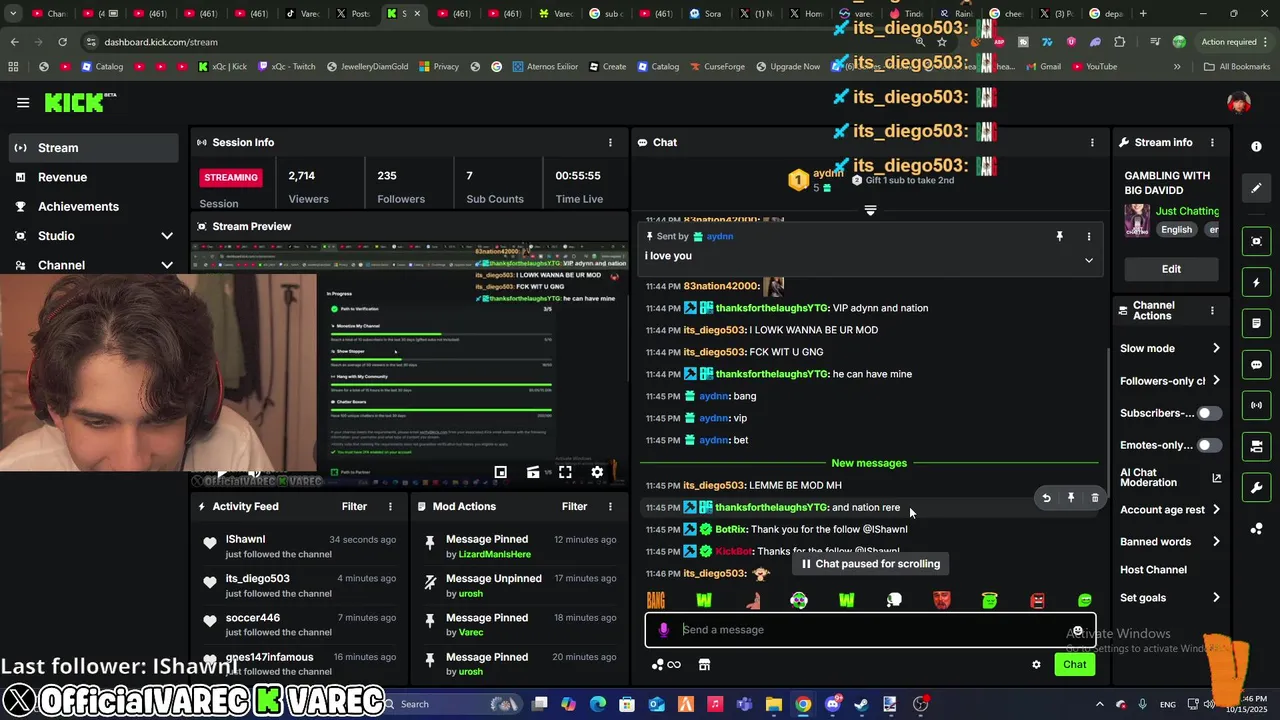This screenshot has width=1280, height=720.
Task: Open pinned message three-dot options
Action: 1089,237
